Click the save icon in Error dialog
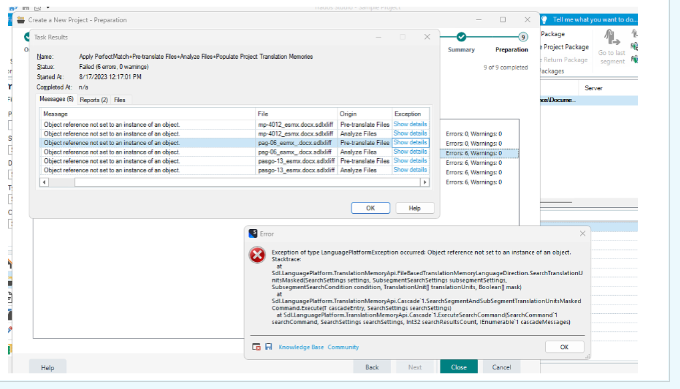The height and width of the screenshot is (389, 680). coord(268,347)
